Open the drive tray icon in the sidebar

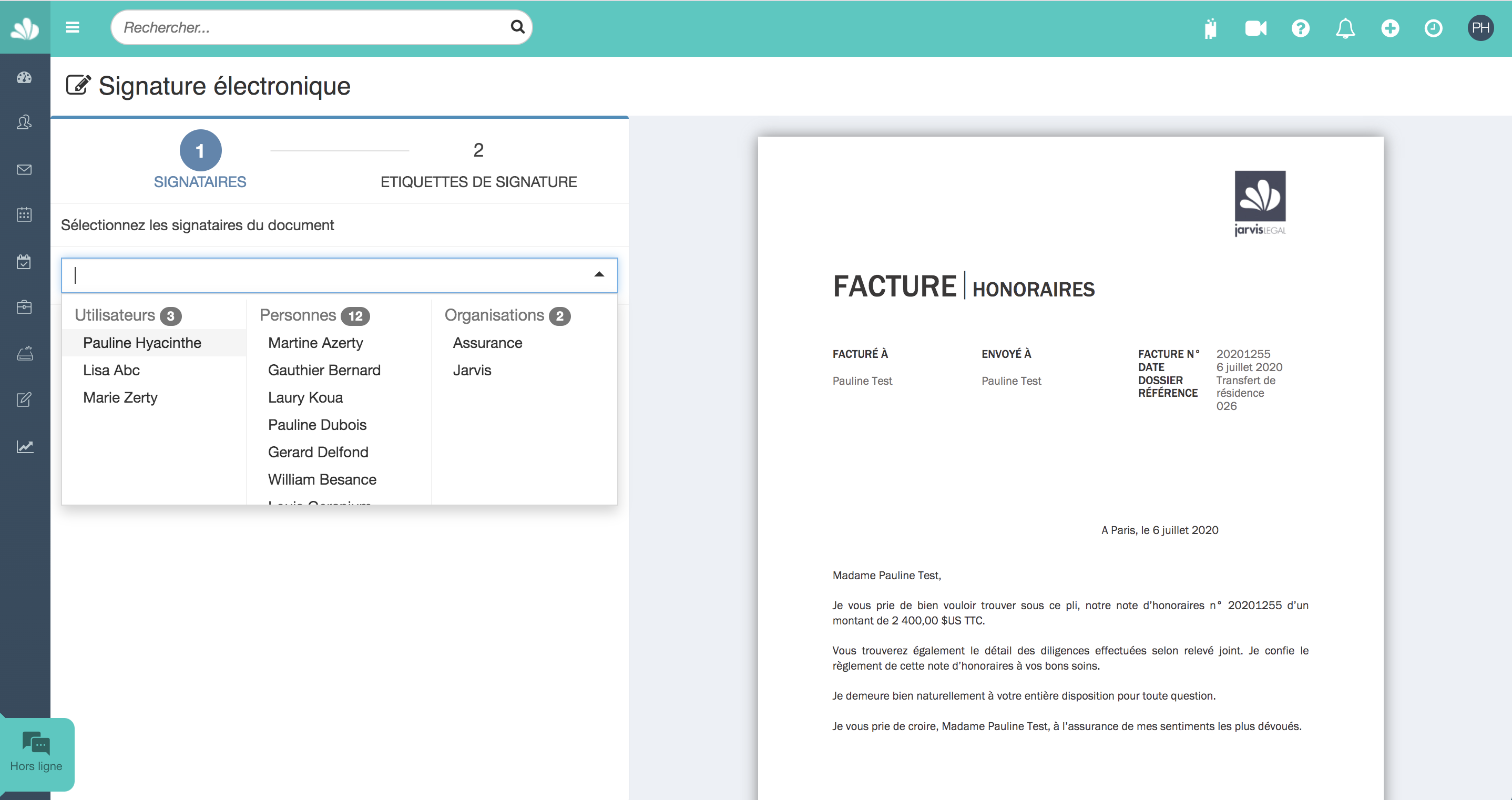tap(24, 353)
